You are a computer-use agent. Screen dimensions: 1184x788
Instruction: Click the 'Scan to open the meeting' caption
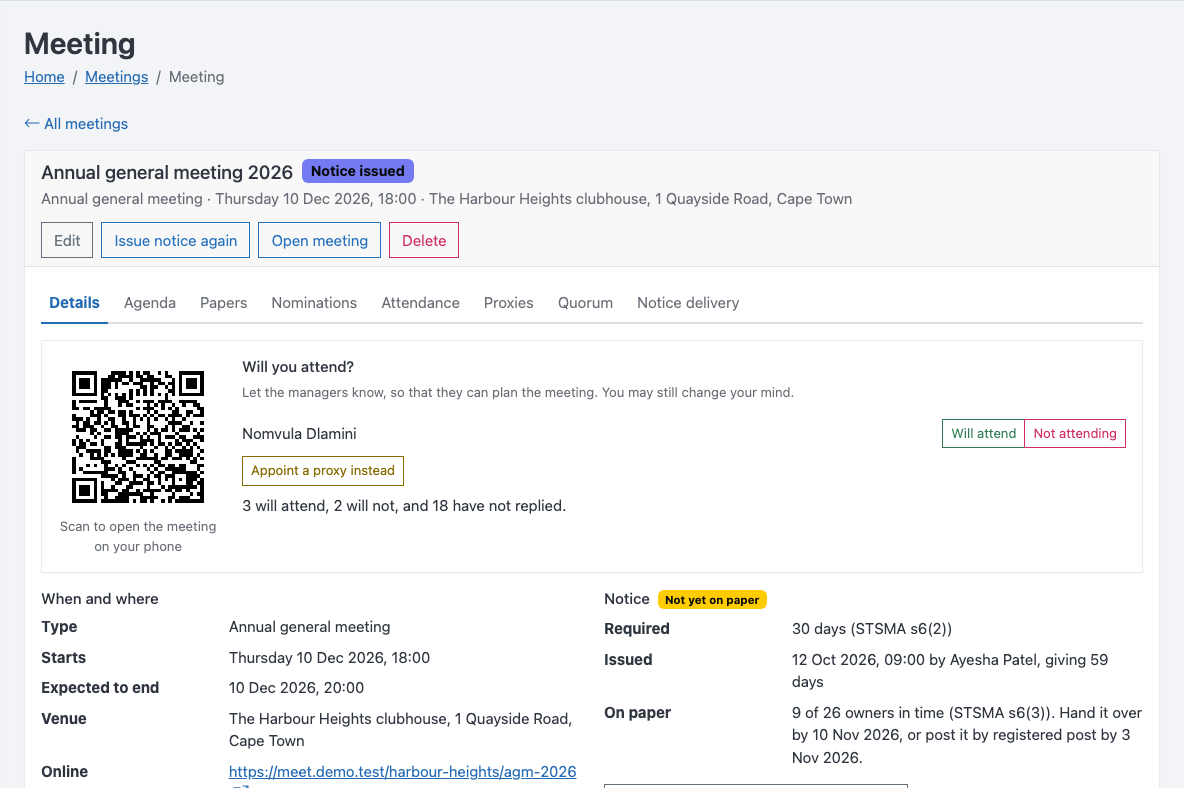pos(138,537)
